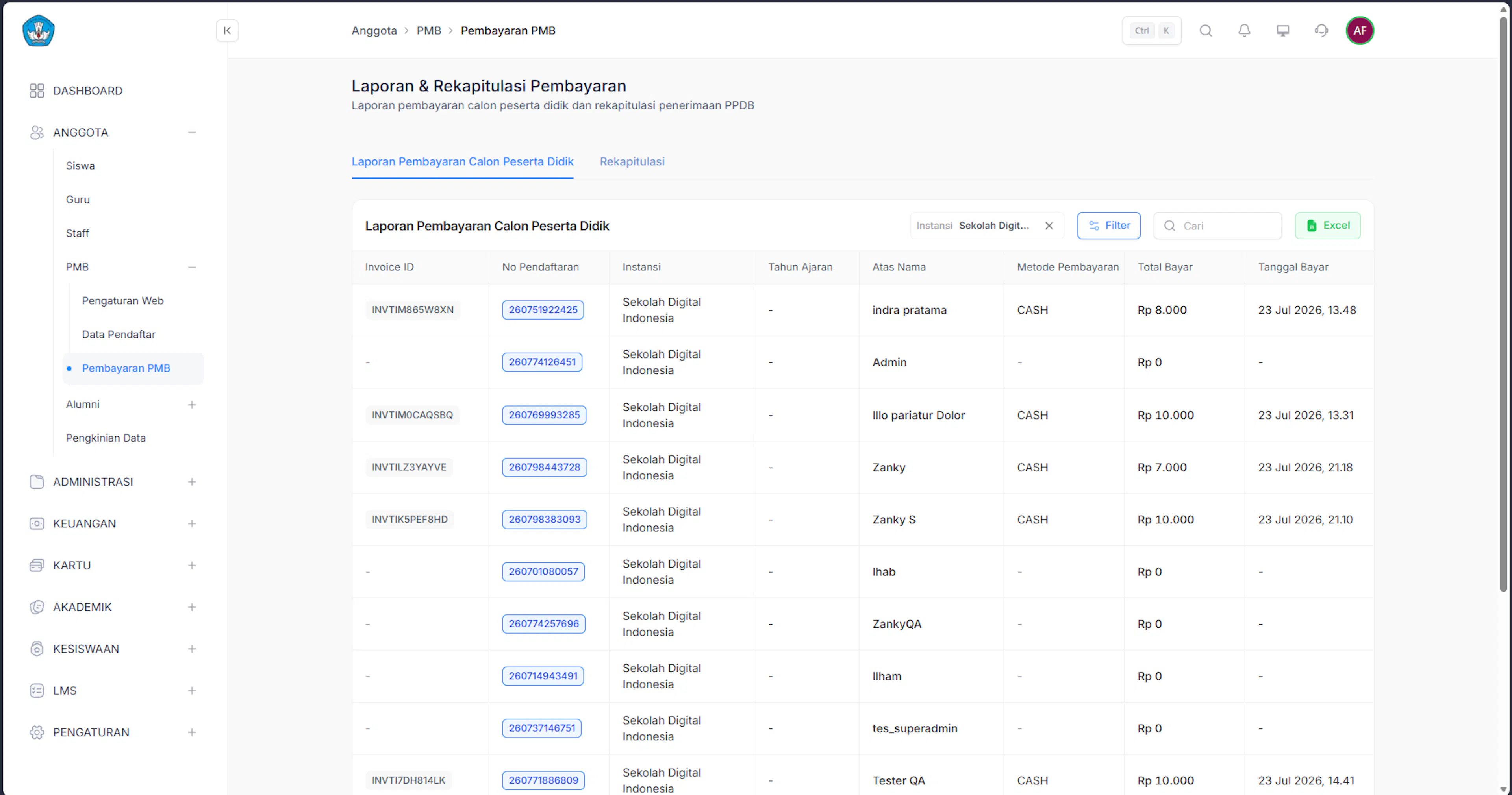Click the school logo icon
This screenshot has height=795, width=1512.
click(x=39, y=31)
